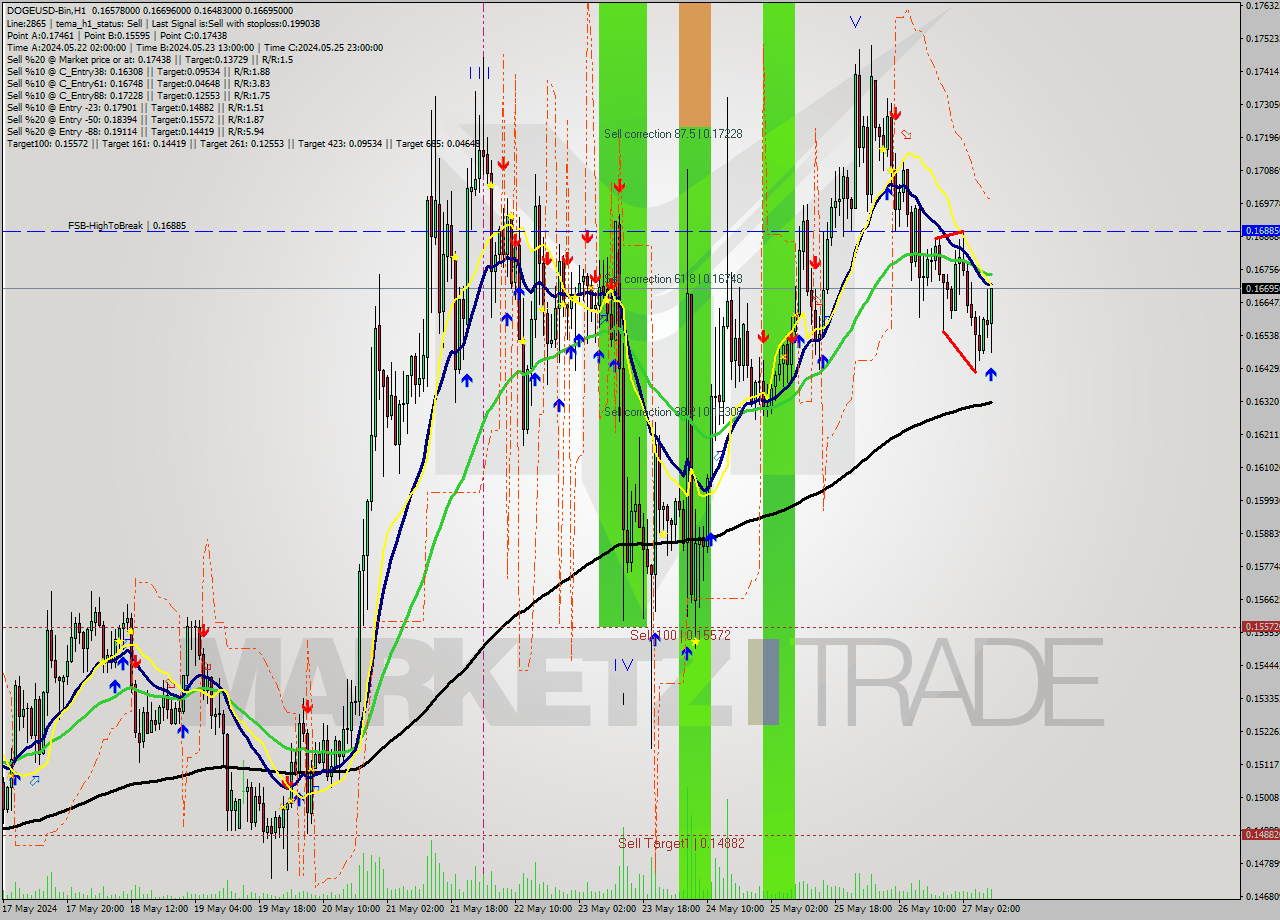This screenshot has height=920, width=1280.
Task: Click the blue 'V' wave label at chart top
Action: [855, 21]
